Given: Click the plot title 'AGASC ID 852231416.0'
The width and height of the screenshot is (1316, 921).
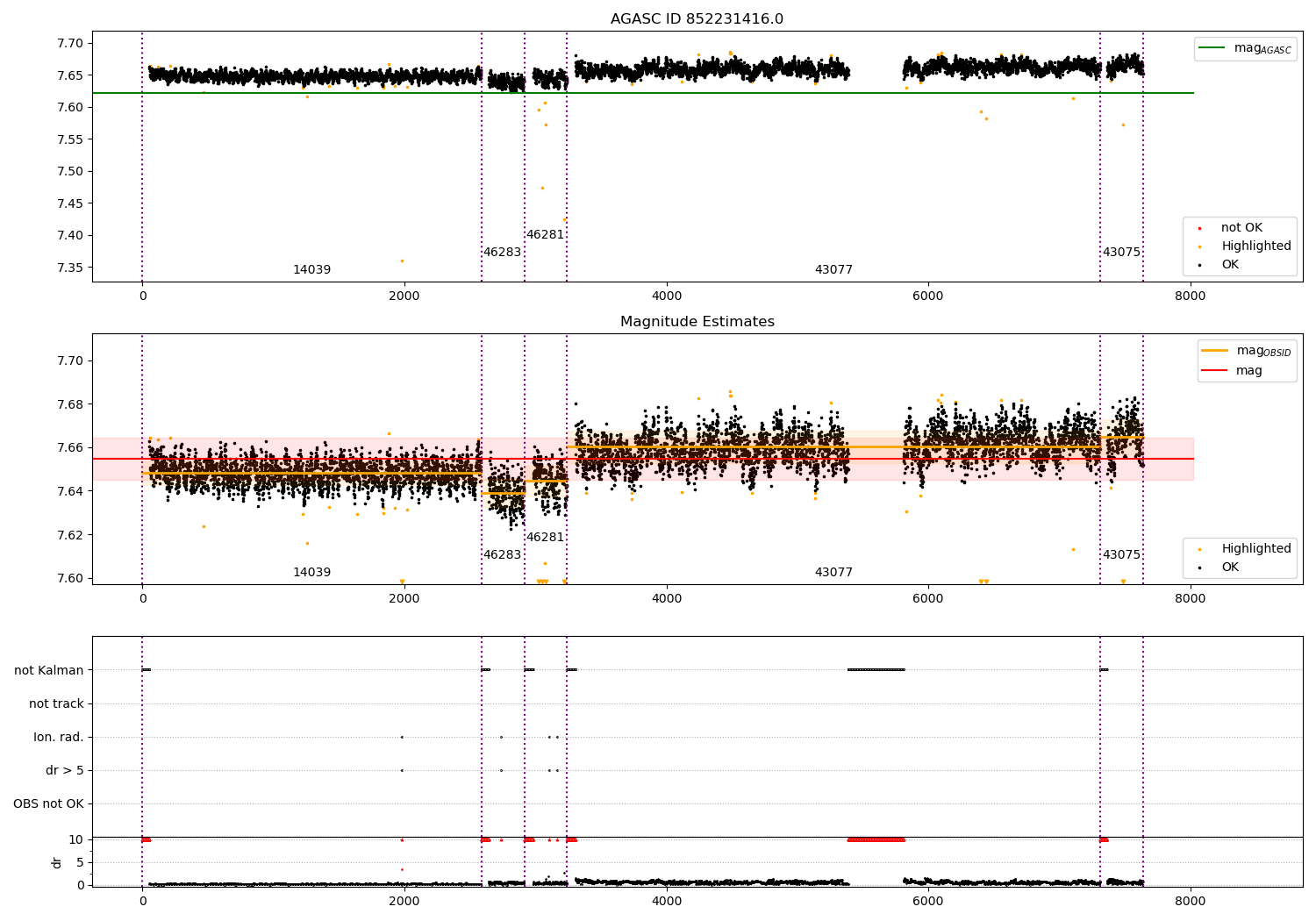Looking at the screenshot, I should 697,19.
